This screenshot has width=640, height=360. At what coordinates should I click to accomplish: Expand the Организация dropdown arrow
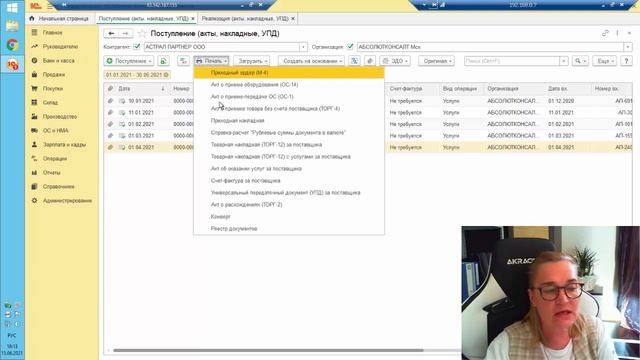[628, 47]
